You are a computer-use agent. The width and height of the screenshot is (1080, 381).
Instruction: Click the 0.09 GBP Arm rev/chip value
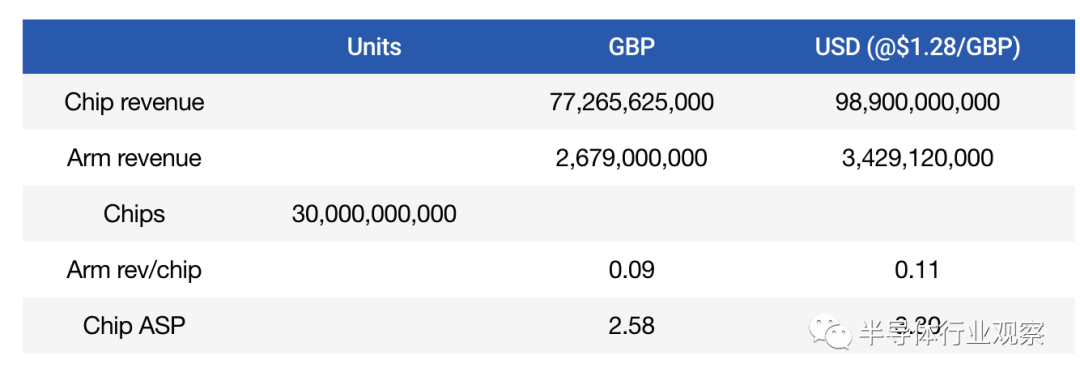tap(632, 269)
